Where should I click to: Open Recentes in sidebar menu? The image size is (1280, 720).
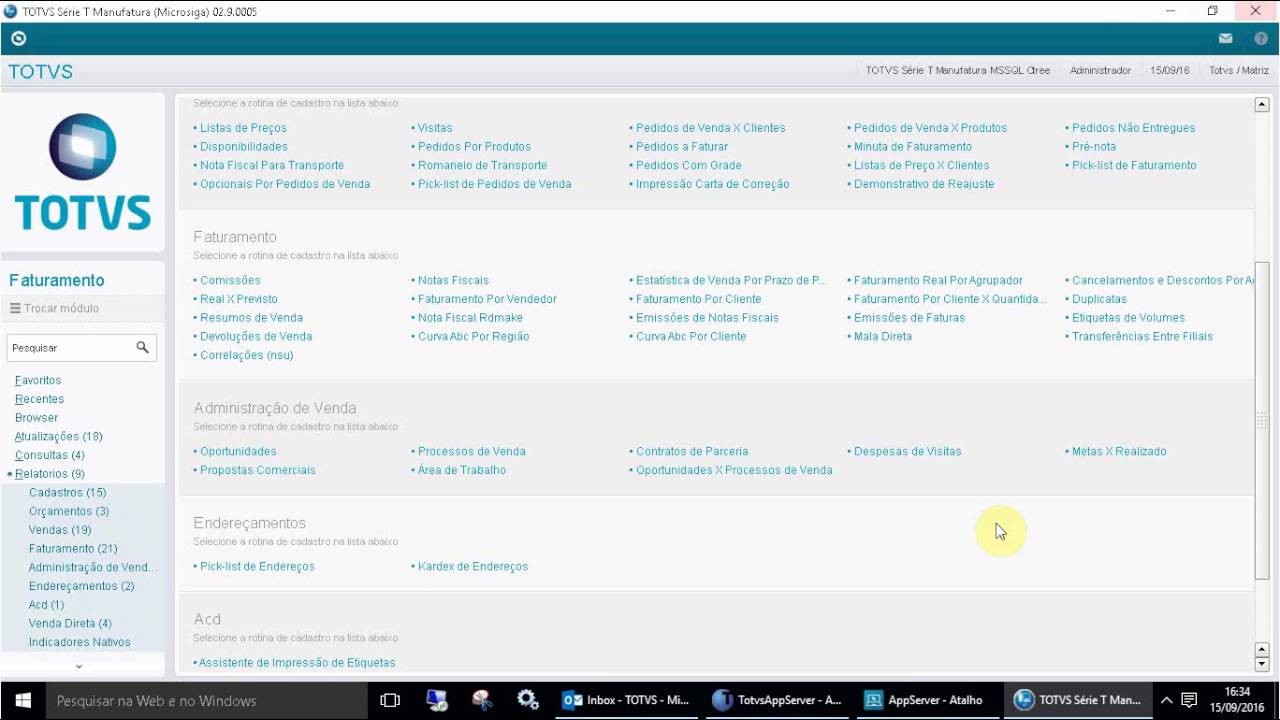(x=39, y=399)
